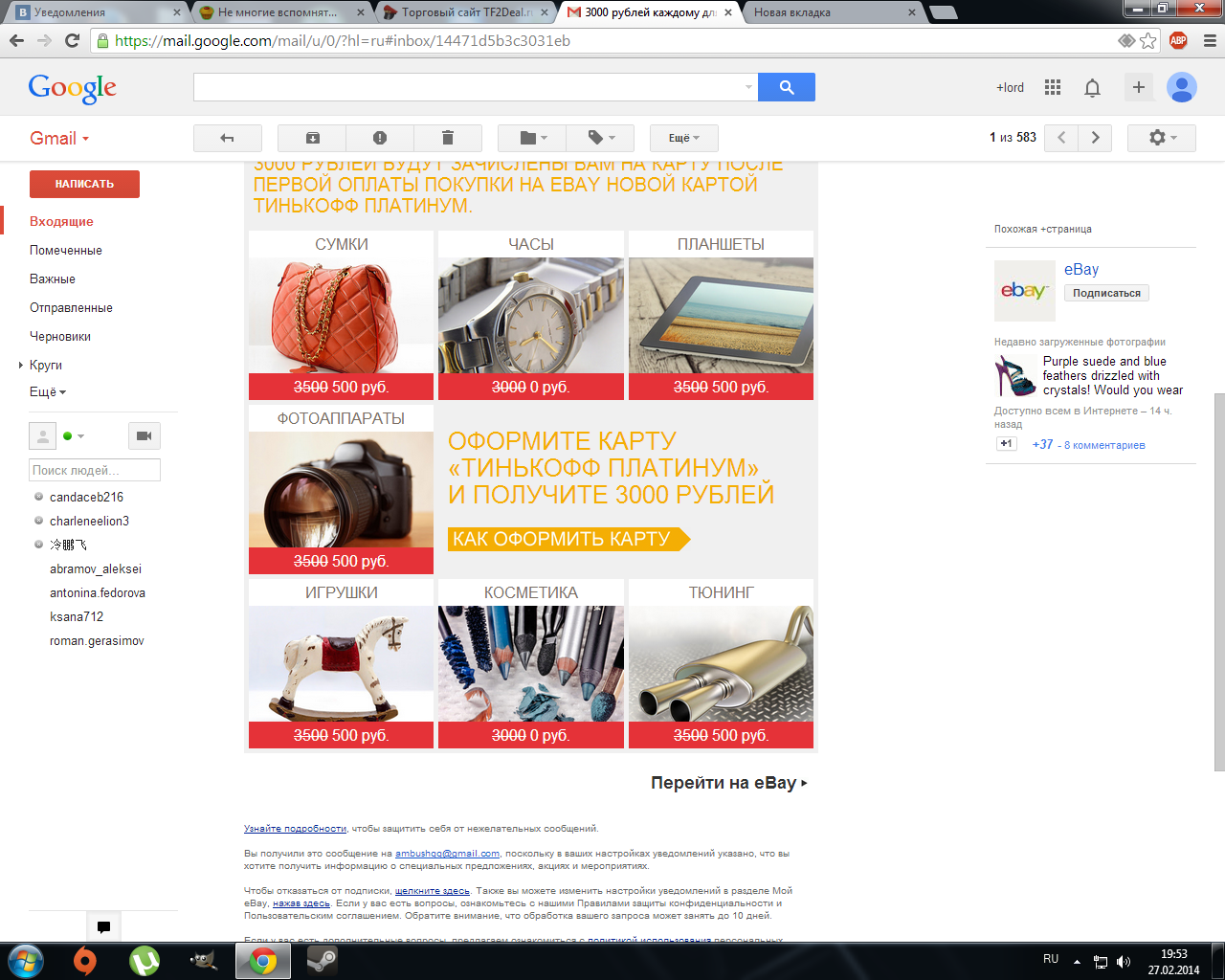This screenshot has width=1225, height=980.
Task: Go to the newer email arrow
Action: [x=1061, y=138]
